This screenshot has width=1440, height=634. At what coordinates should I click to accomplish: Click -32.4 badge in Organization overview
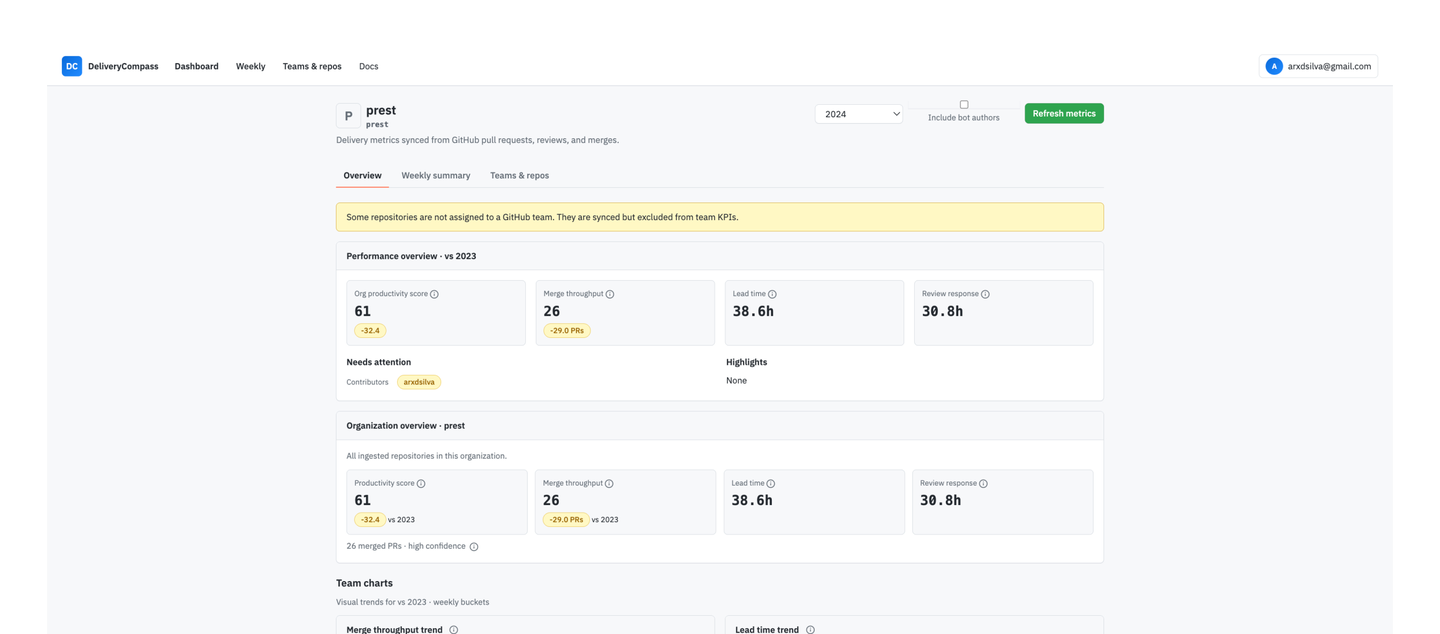(370, 520)
